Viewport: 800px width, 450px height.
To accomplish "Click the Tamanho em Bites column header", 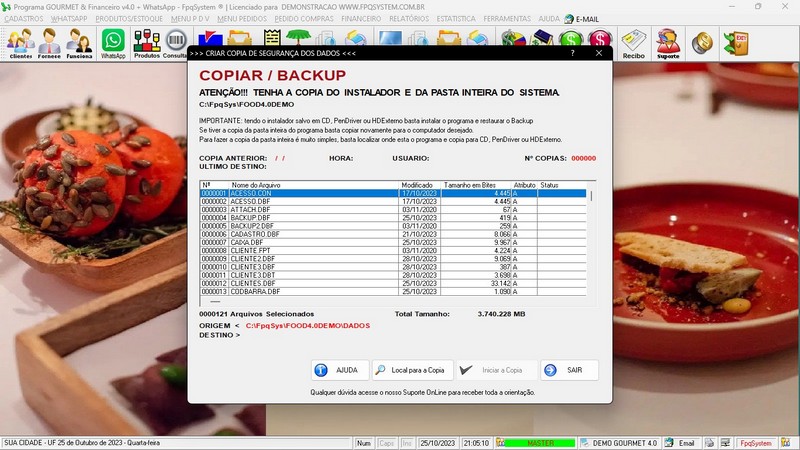I will click(475, 185).
